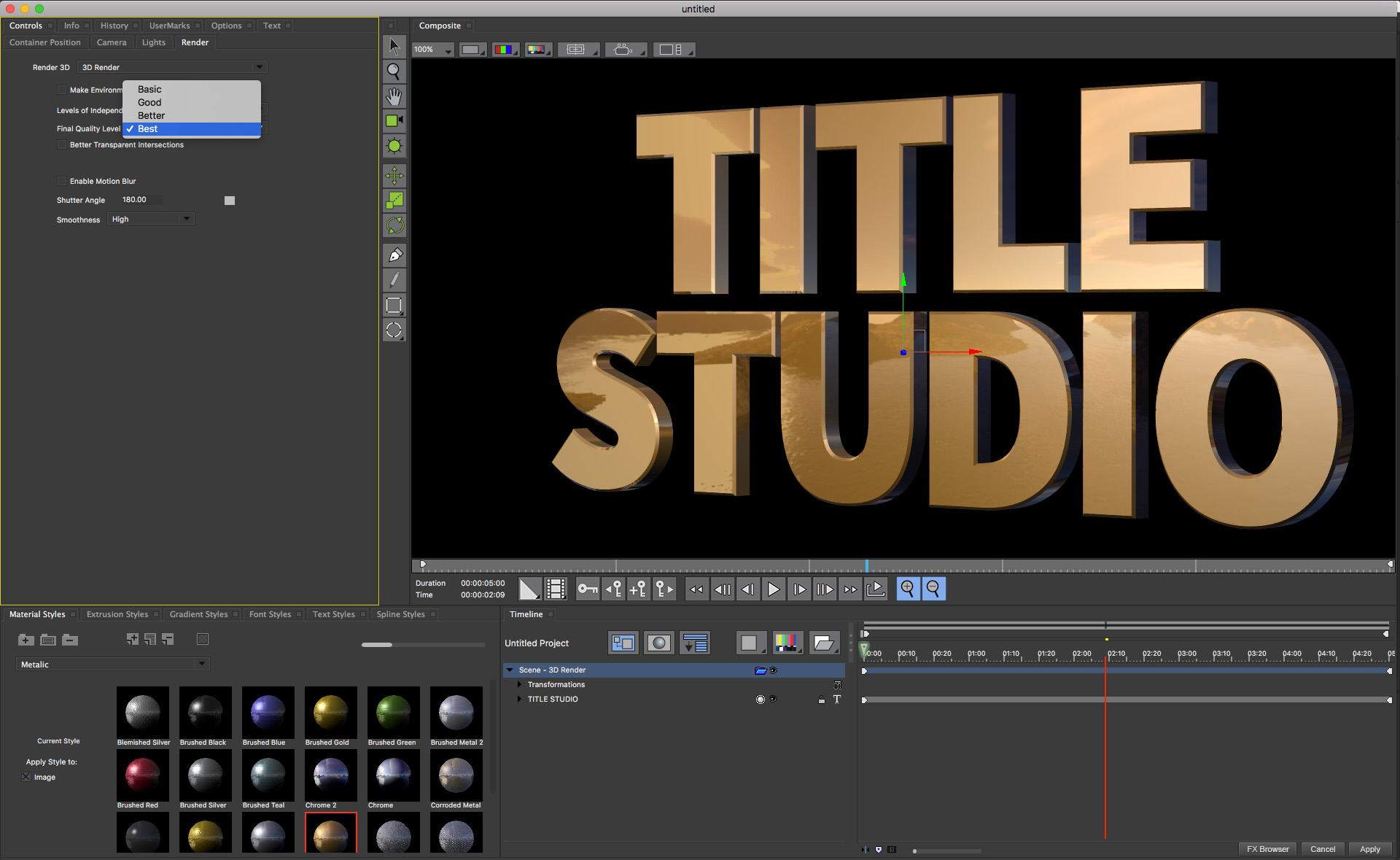Open the Extrusion Styles tab
The height and width of the screenshot is (860, 1400).
coord(117,613)
